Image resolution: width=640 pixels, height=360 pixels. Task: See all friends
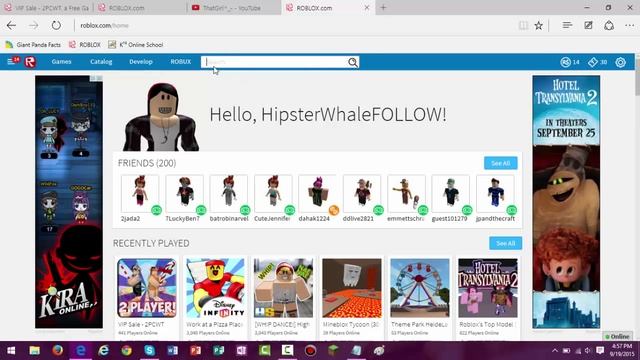click(x=500, y=163)
